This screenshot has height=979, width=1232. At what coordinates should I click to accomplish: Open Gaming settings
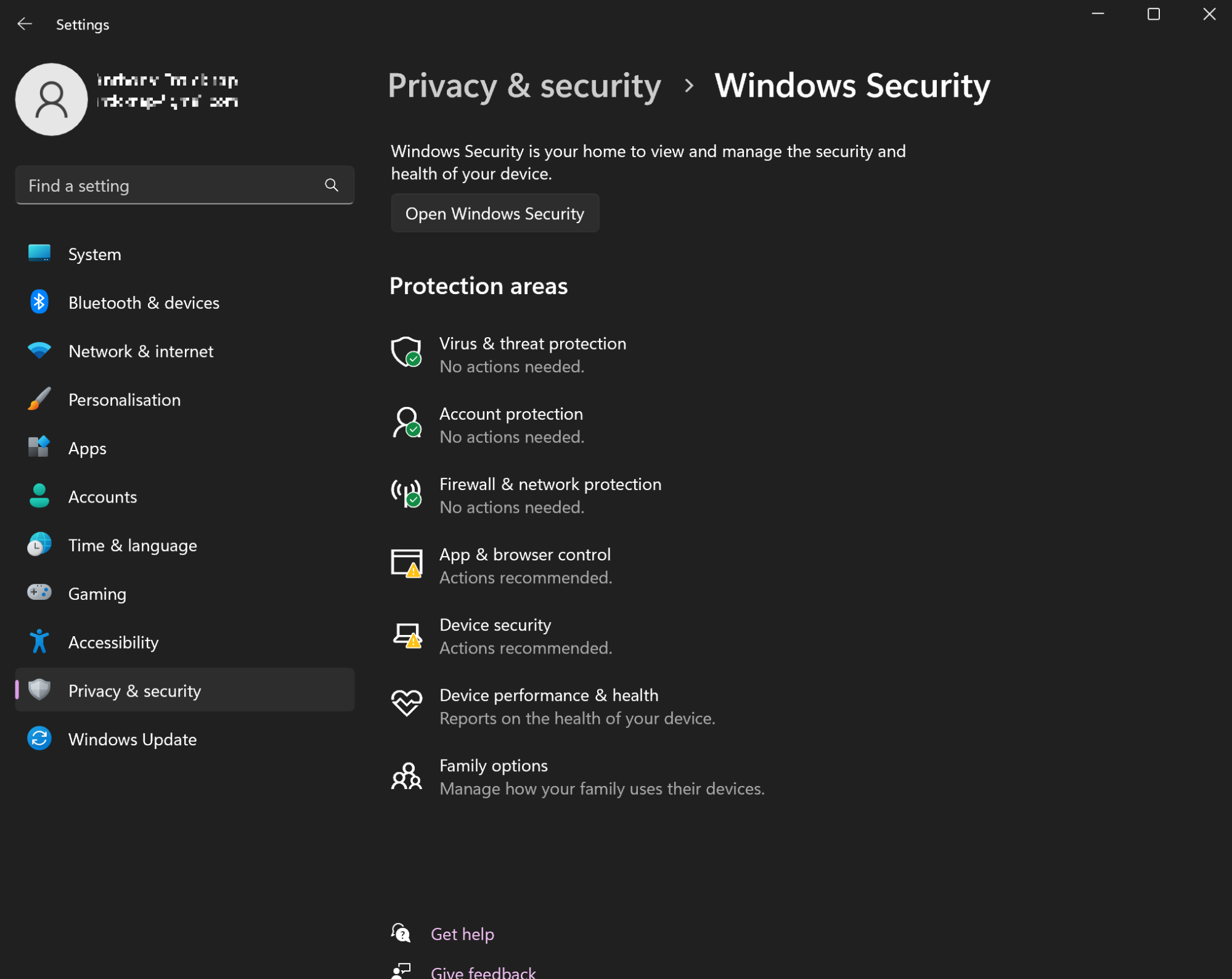(185, 594)
